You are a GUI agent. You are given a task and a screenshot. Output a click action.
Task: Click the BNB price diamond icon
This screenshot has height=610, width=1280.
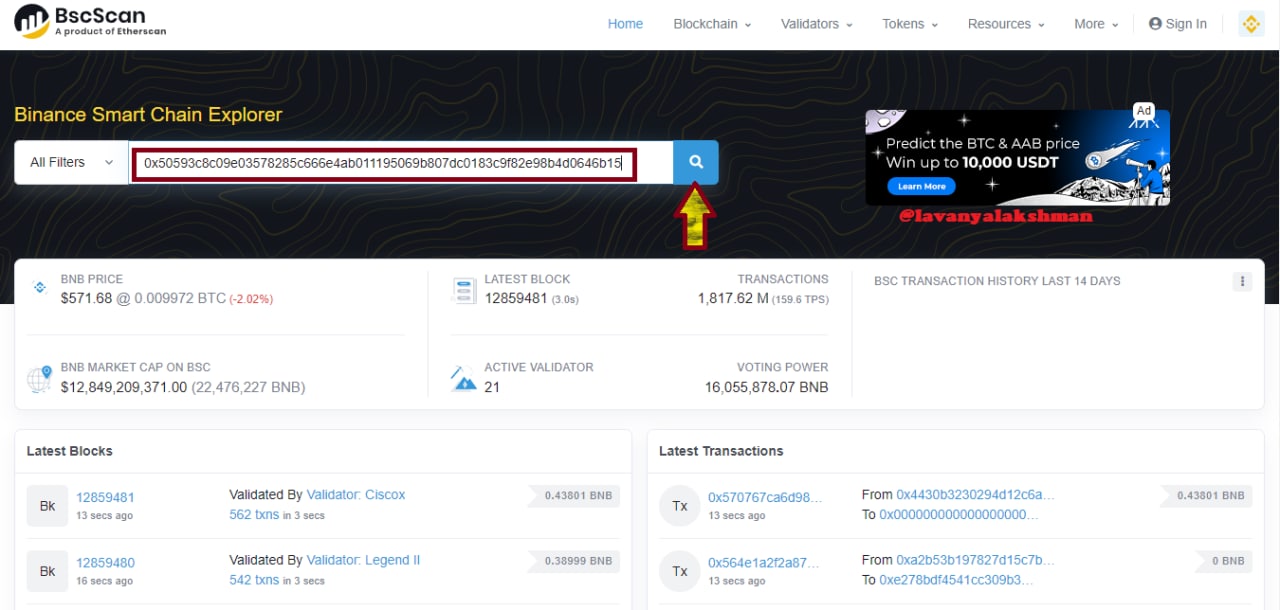click(x=40, y=287)
